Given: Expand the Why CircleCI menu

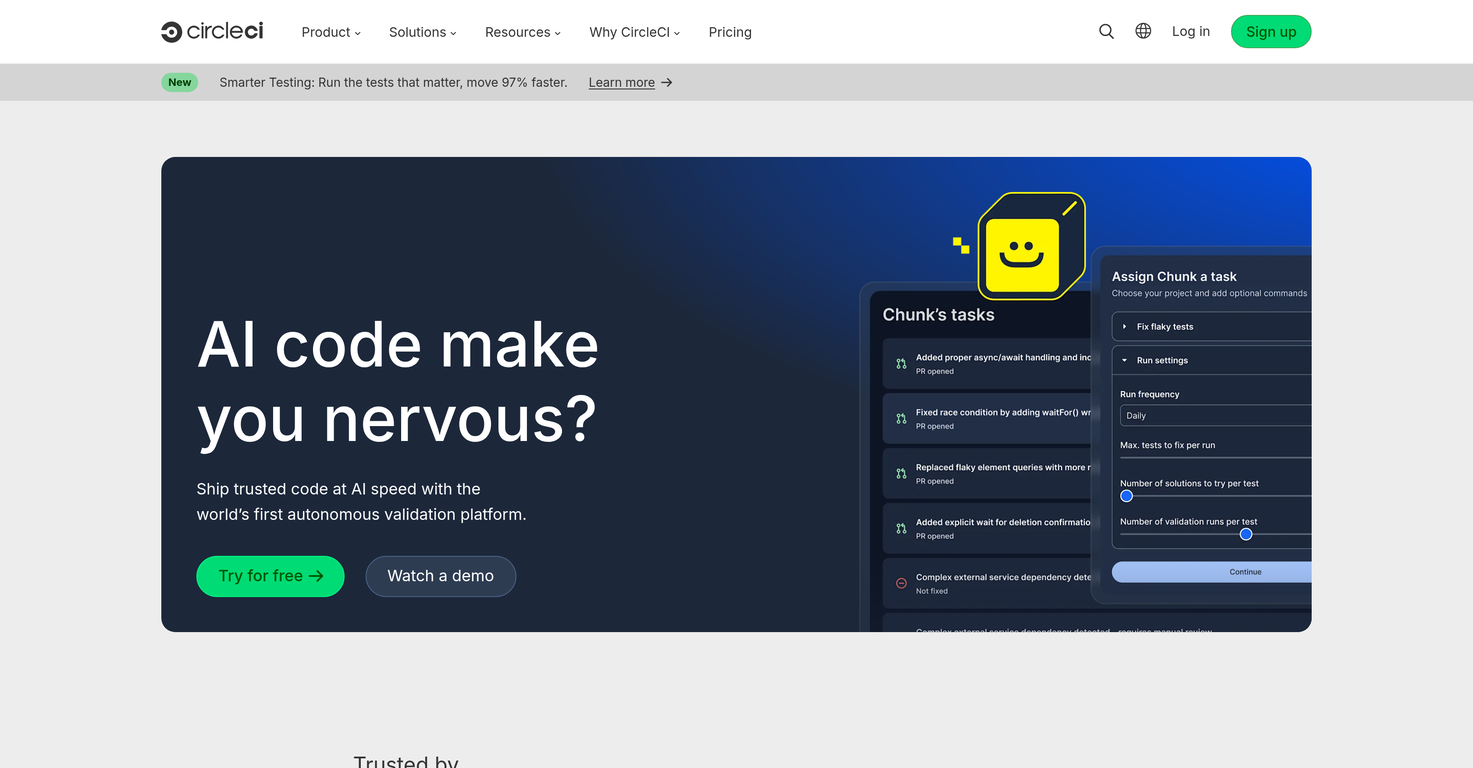Looking at the screenshot, I should (x=634, y=32).
